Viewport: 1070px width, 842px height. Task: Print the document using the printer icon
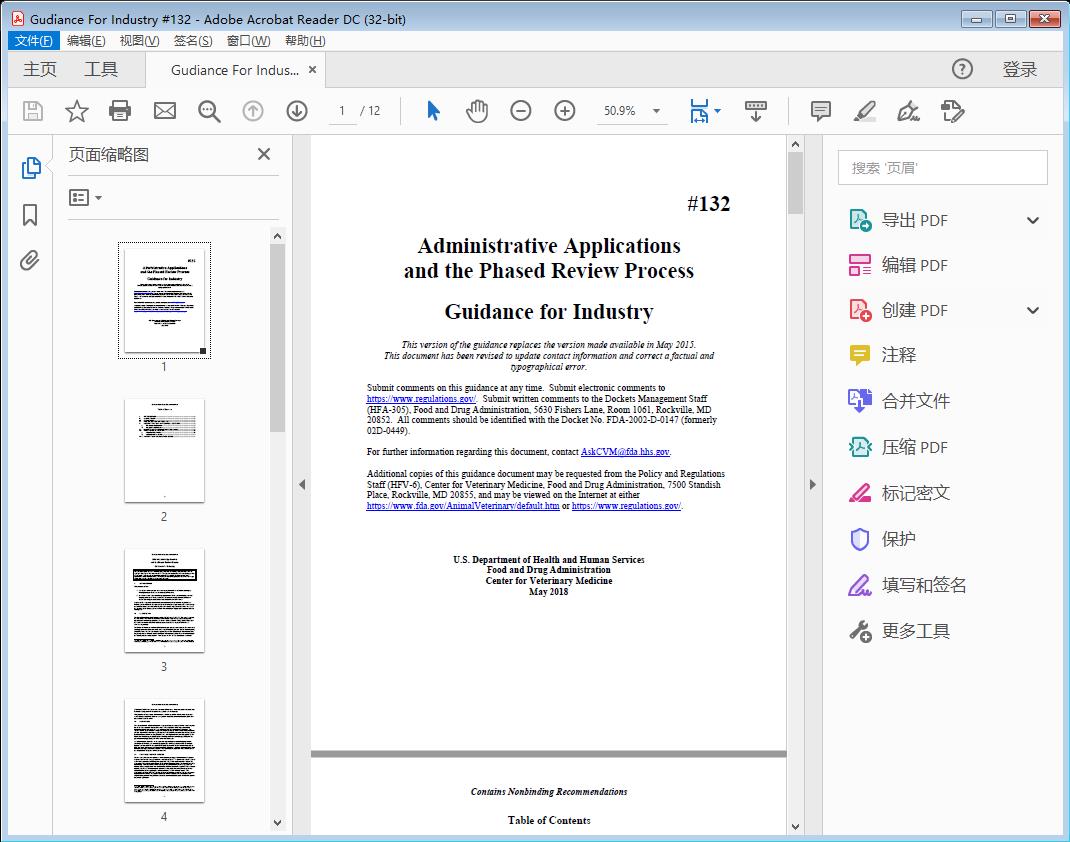120,111
